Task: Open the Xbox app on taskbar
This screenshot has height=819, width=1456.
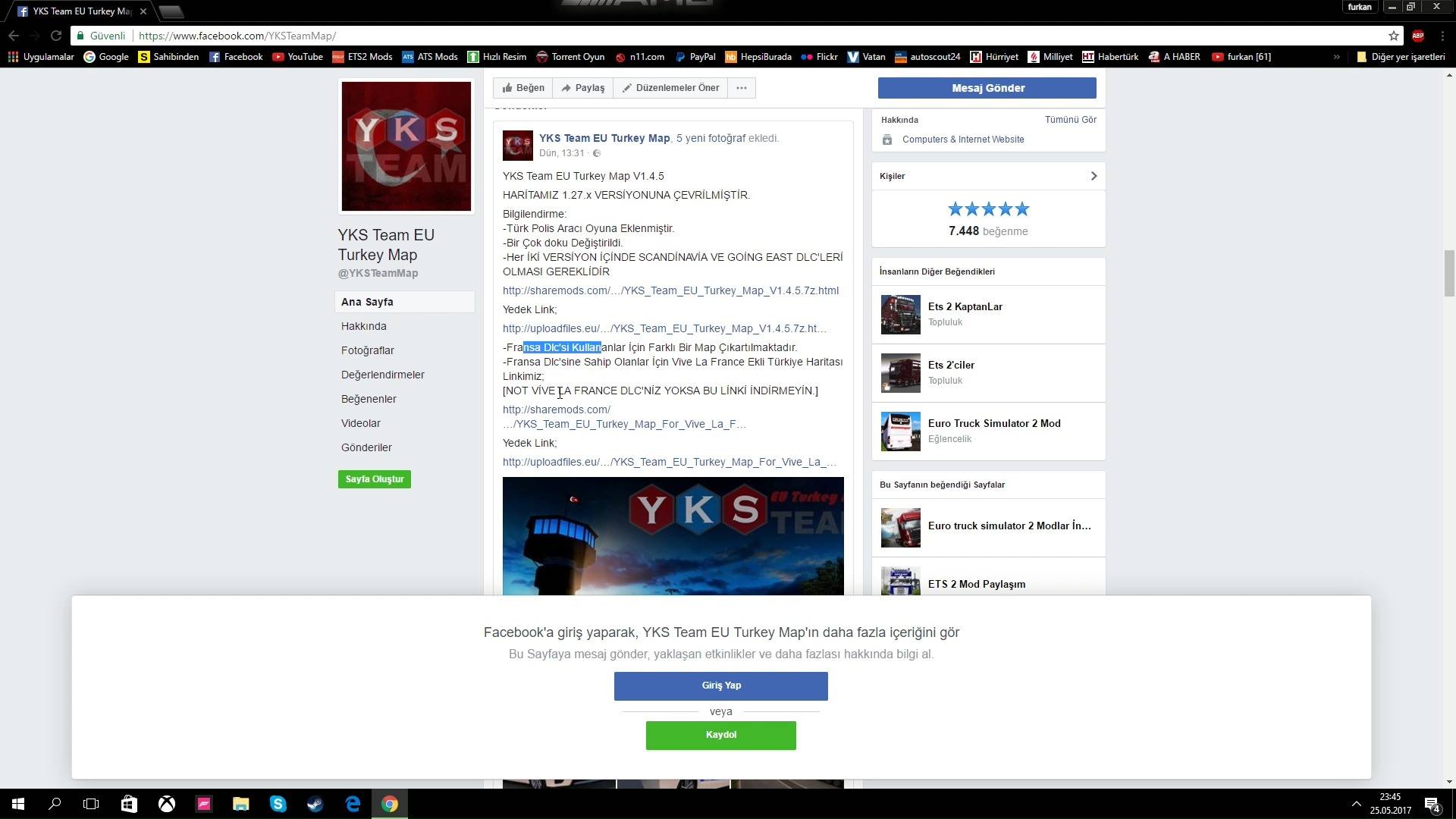Action: [166, 804]
